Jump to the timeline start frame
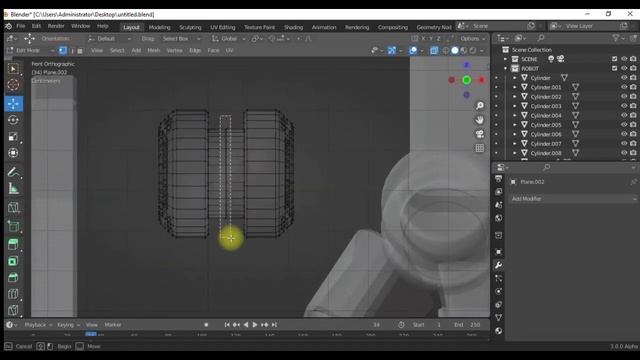Image resolution: width=640 pixels, height=360 pixels. click(x=227, y=325)
